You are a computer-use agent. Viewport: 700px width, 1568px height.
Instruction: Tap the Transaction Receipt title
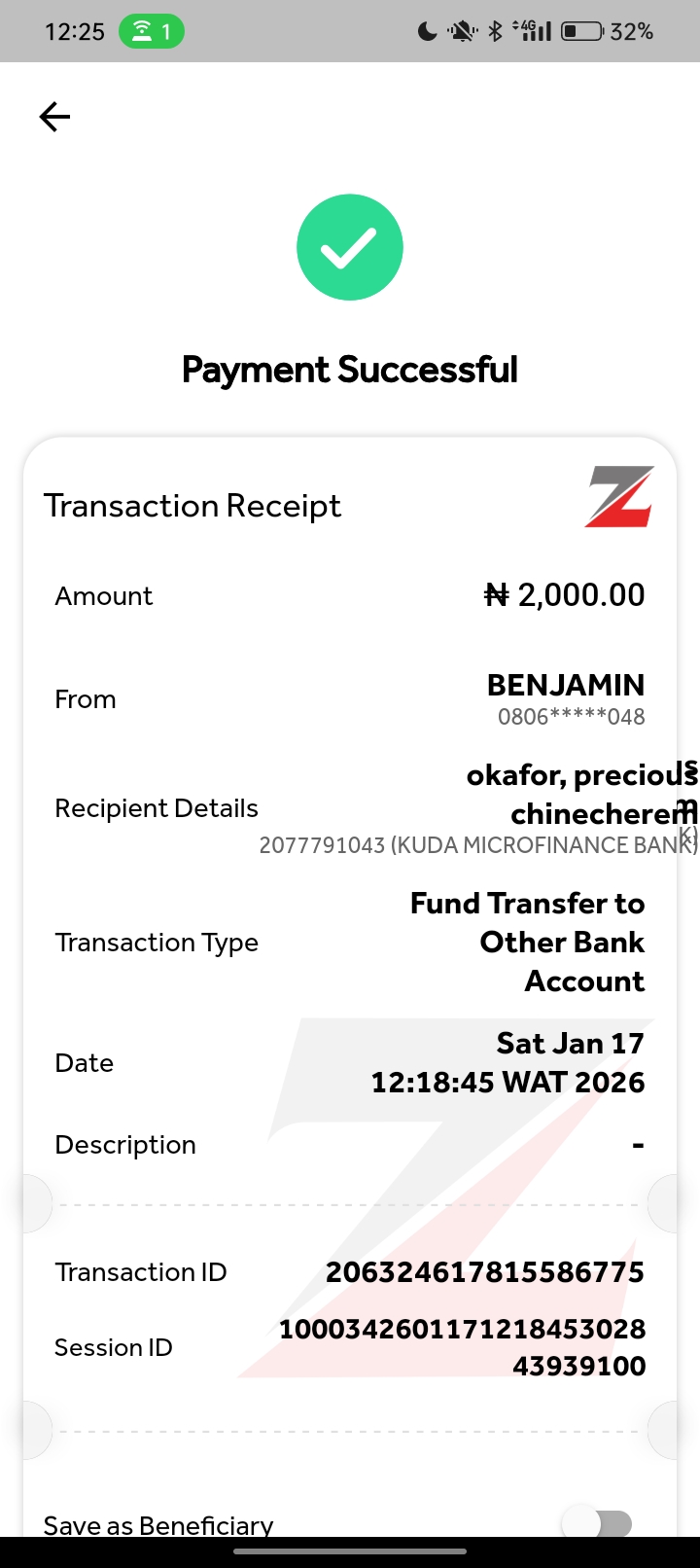tap(192, 506)
